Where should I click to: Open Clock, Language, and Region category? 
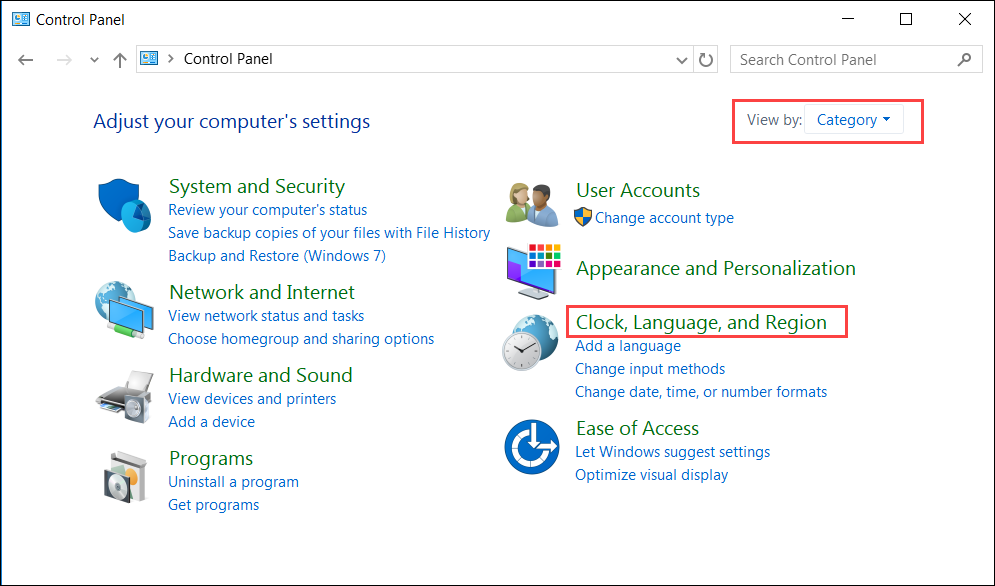(x=701, y=322)
